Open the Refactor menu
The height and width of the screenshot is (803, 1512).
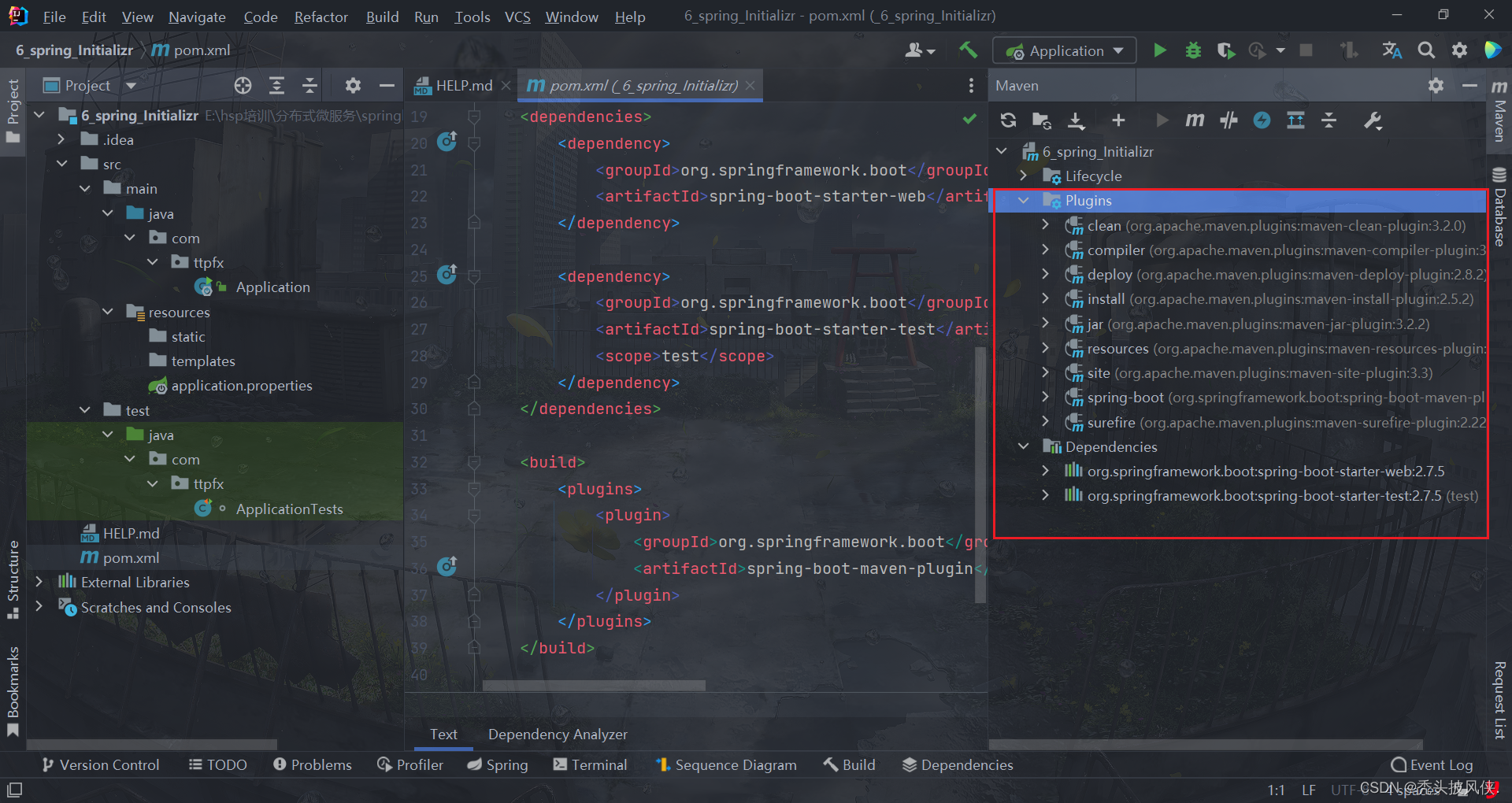pos(321,17)
